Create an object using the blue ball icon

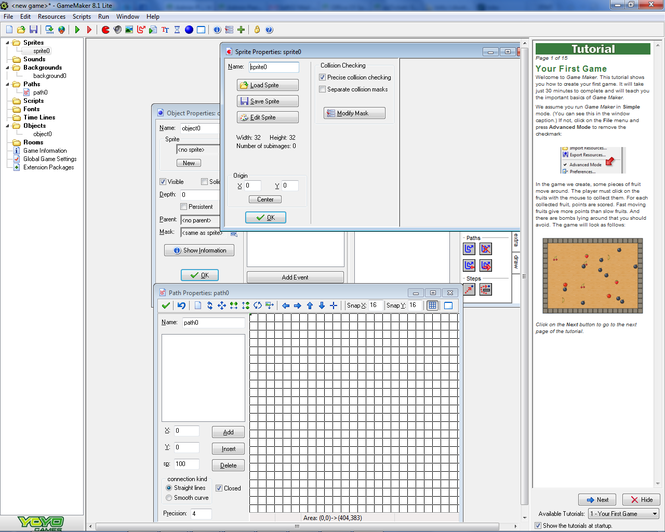[x=189, y=30]
